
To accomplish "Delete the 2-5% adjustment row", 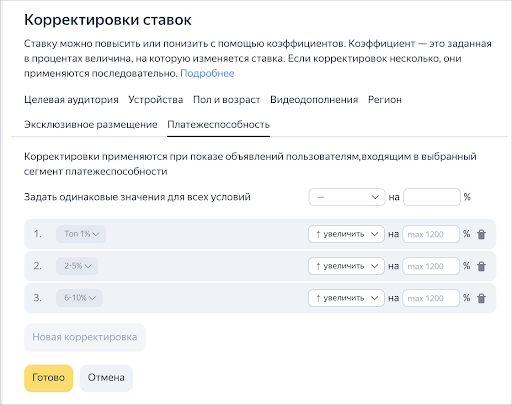I will click(481, 266).
